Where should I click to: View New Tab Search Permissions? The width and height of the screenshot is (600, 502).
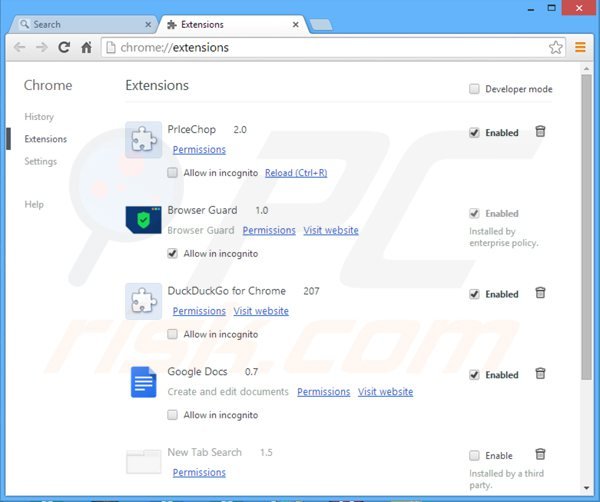[199, 473]
